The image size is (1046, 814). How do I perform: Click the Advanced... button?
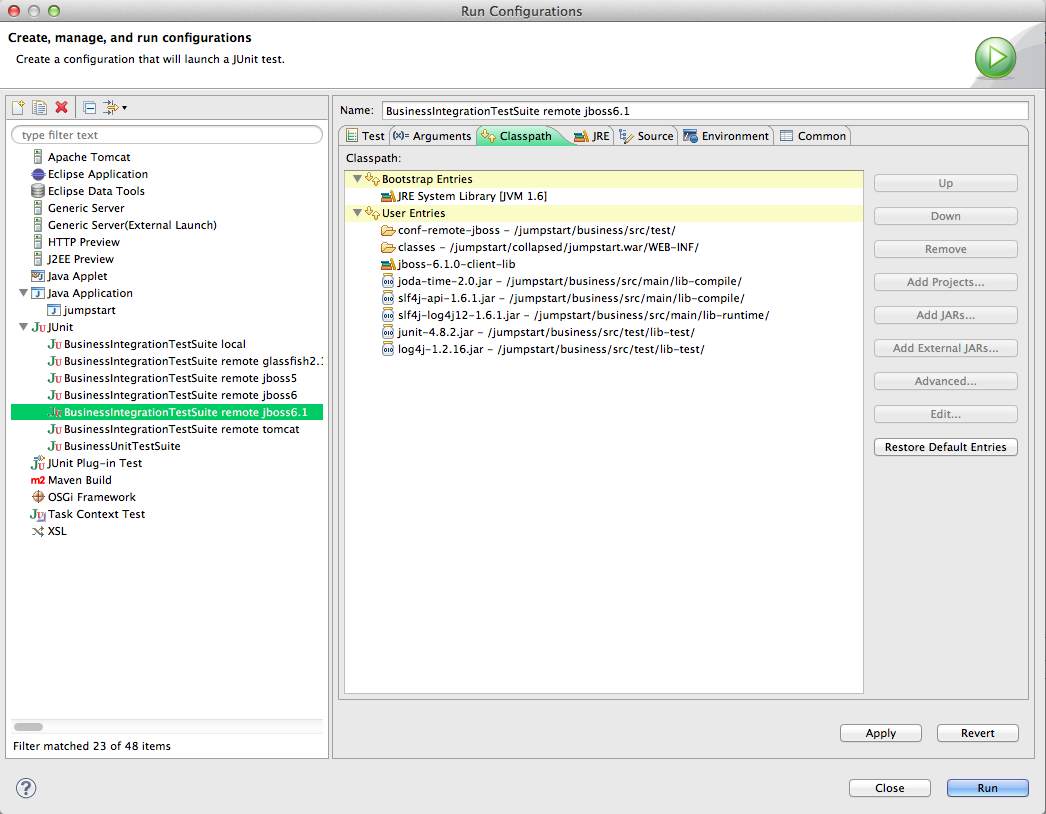945,381
